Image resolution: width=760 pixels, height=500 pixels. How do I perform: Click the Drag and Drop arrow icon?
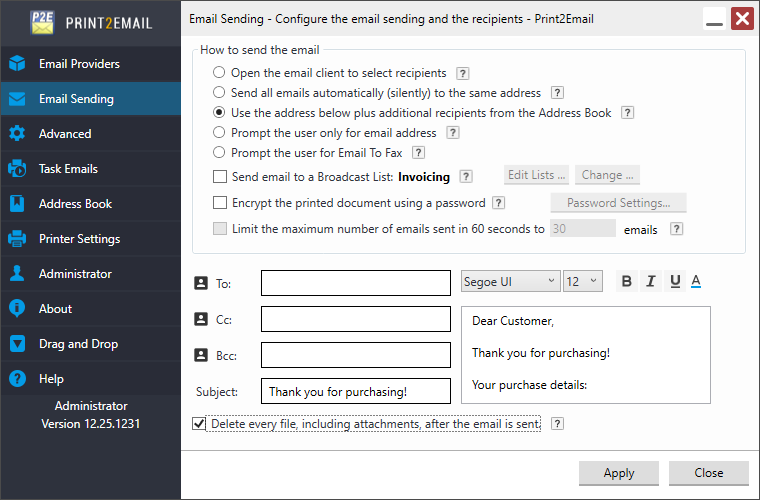pyautogui.click(x=17, y=344)
